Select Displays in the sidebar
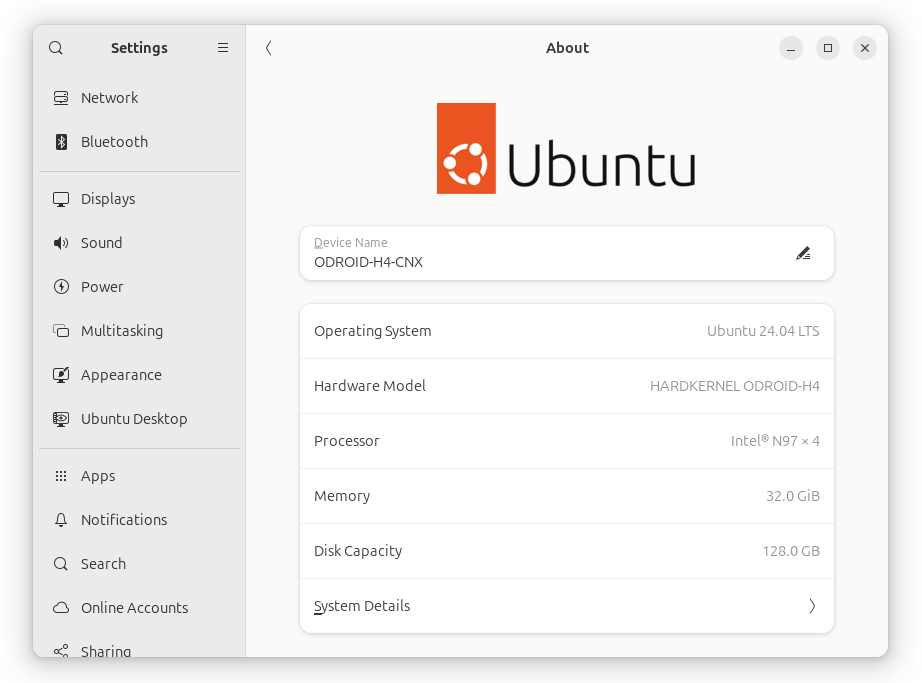The image size is (922, 683). point(139,199)
